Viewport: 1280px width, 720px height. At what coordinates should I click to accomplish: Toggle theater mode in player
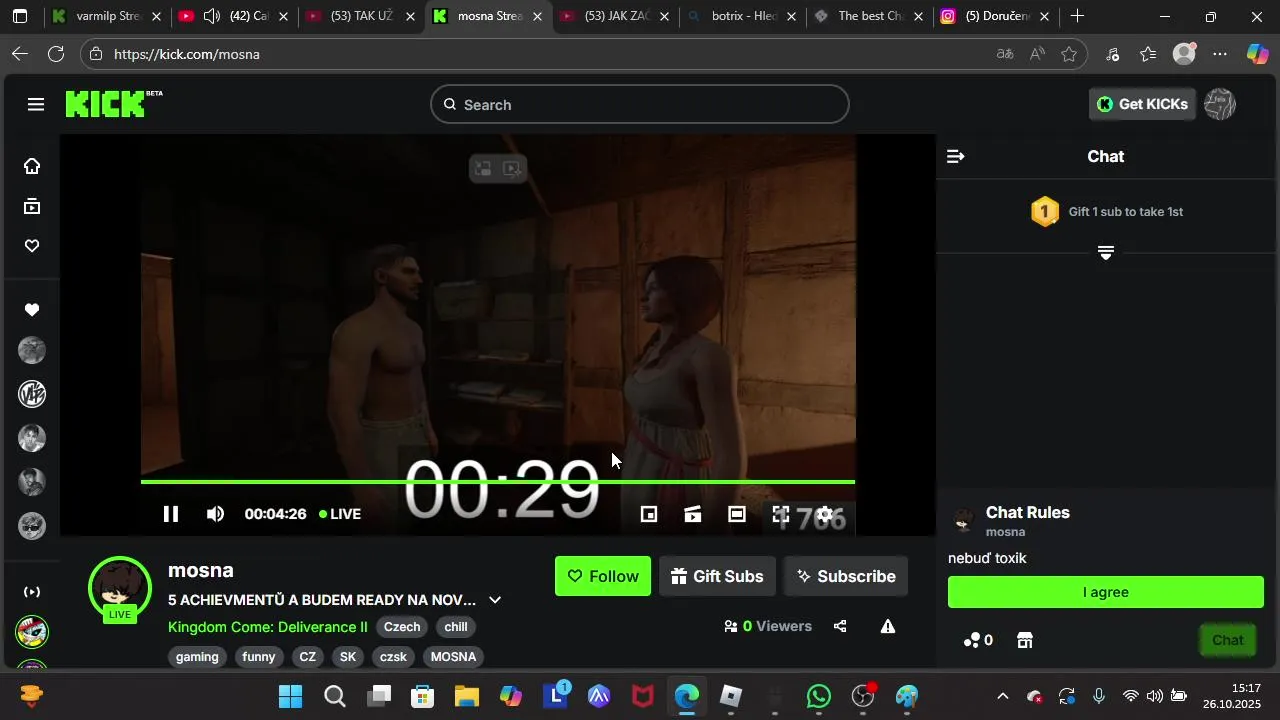point(737,514)
